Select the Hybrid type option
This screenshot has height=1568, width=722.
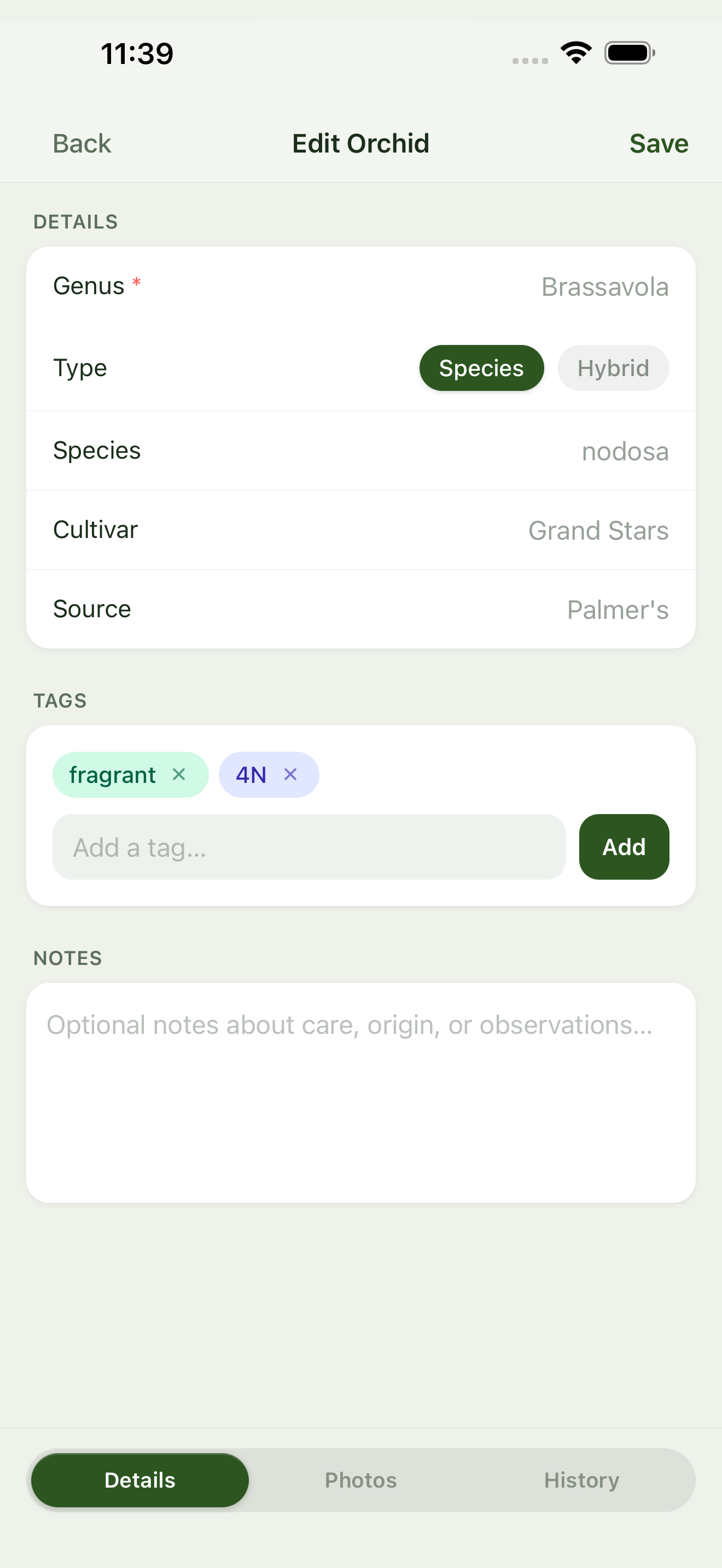pyautogui.click(x=613, y=368)
